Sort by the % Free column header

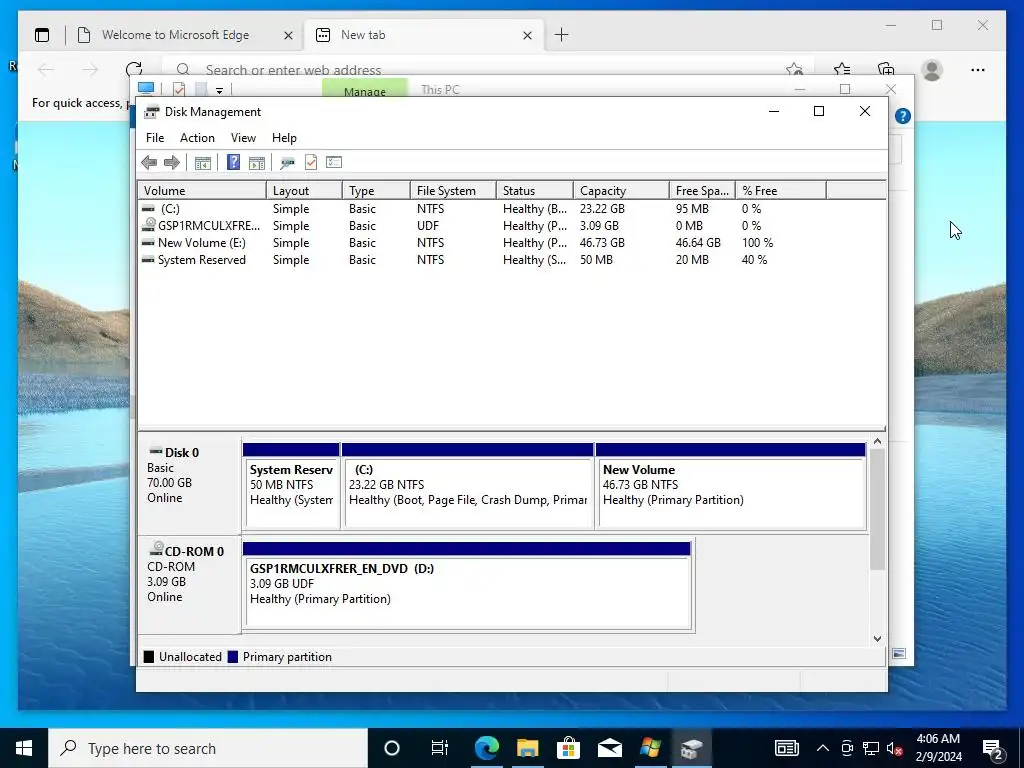tap(781, 191)
